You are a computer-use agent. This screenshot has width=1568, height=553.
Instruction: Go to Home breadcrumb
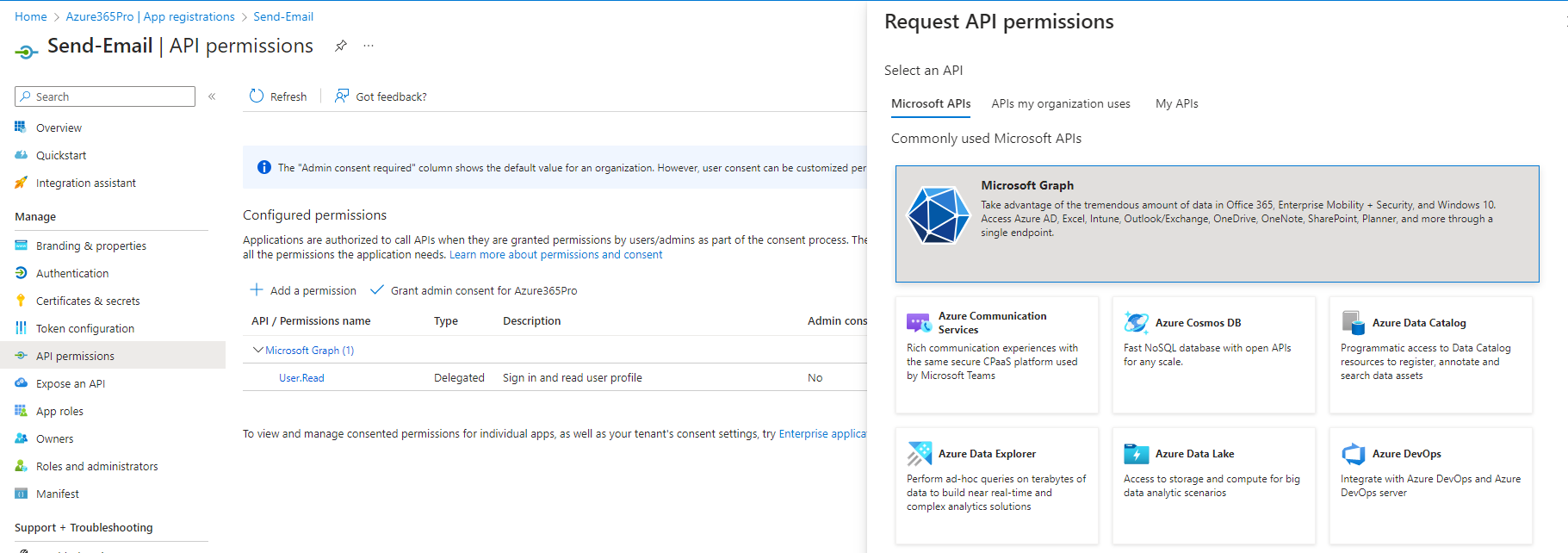[x=31, y=16]
